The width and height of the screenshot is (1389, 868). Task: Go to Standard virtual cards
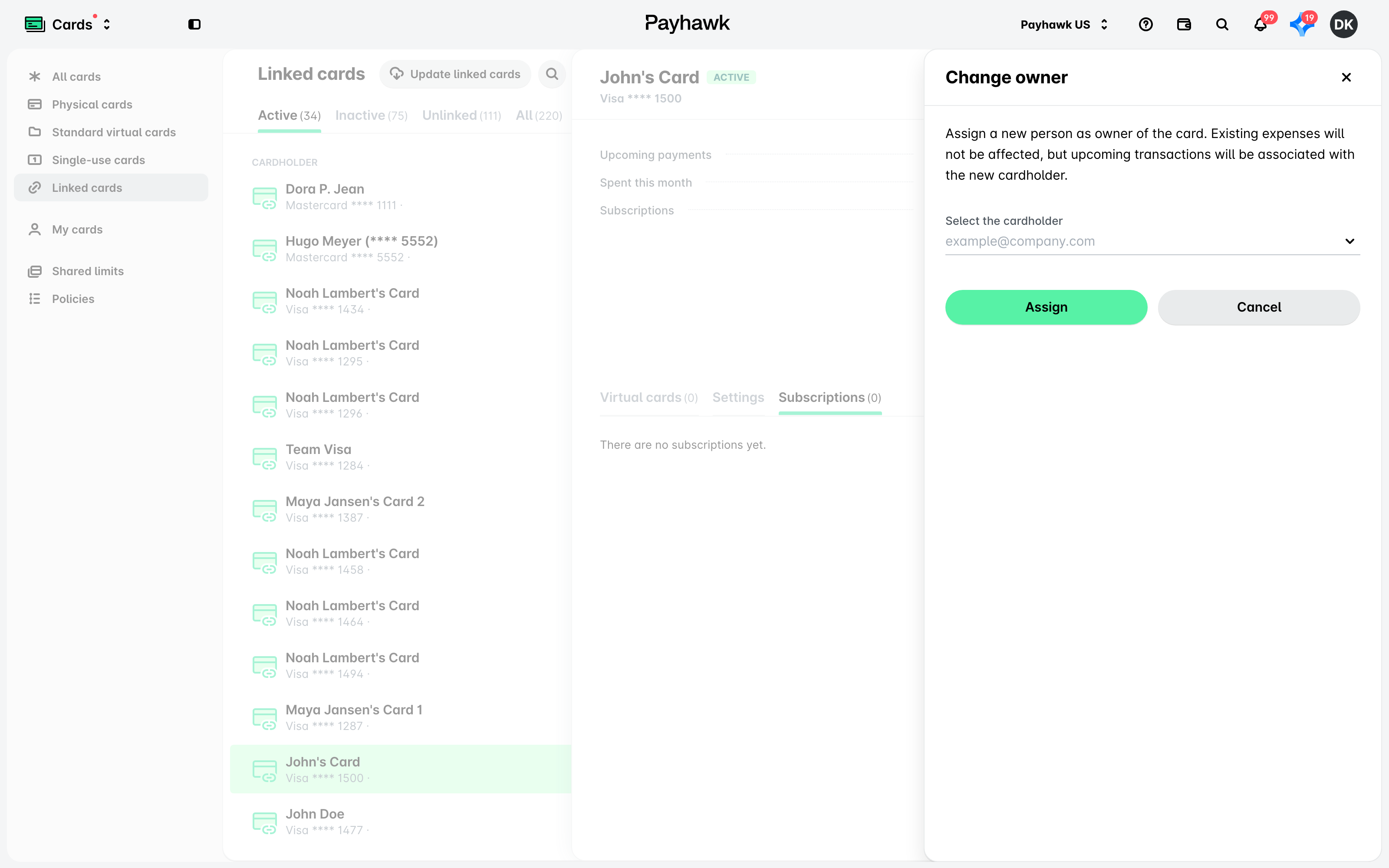111,132
